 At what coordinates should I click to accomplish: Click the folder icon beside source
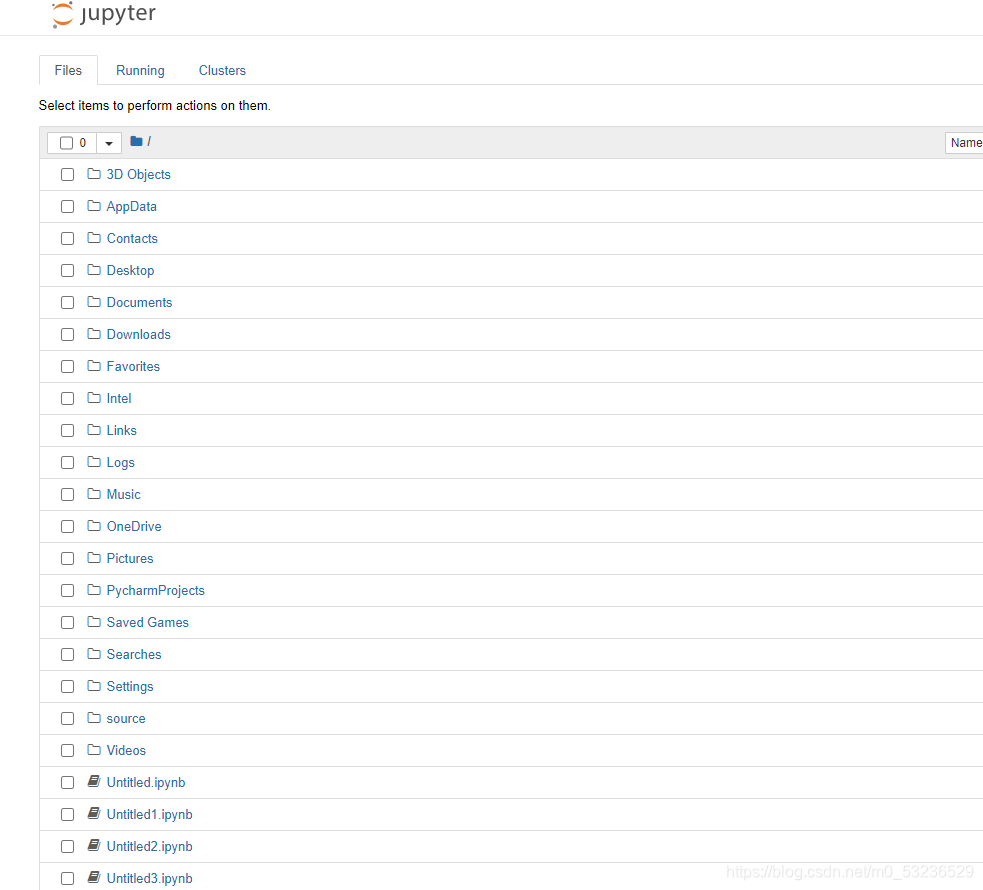coord(94,718)
